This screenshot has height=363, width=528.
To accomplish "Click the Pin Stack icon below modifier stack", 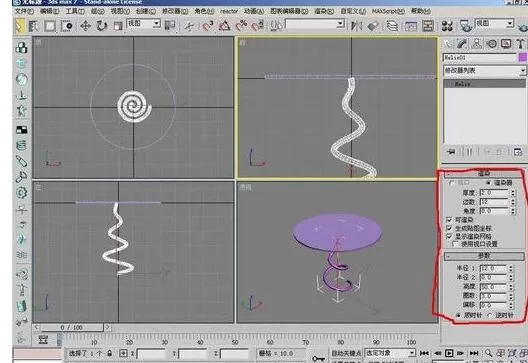I will 451,152.
